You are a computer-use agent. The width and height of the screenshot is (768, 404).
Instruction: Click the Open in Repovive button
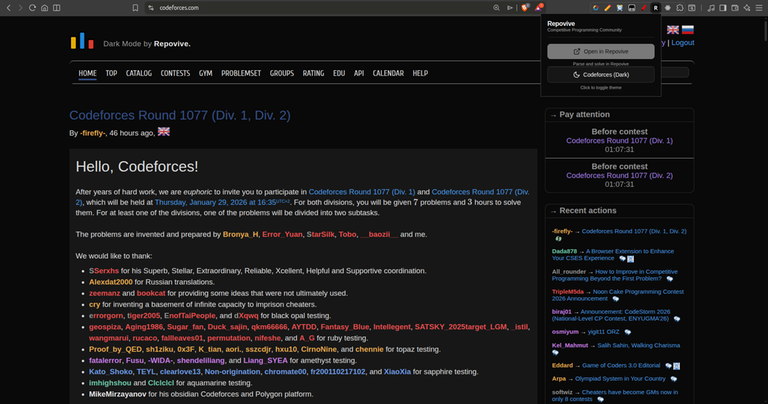click(600, 51)
